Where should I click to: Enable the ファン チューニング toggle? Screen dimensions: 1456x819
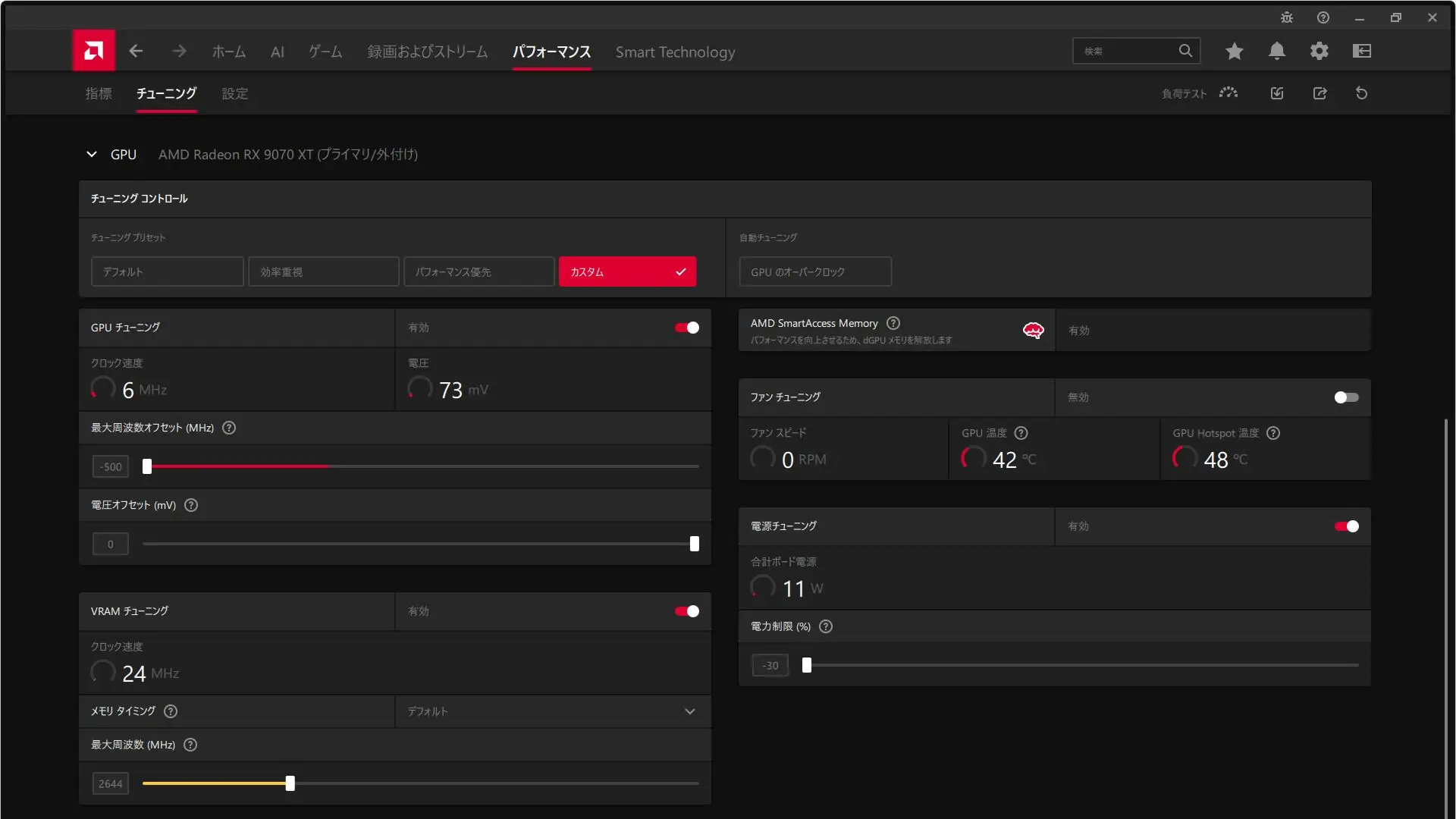[x=1347, y=397]
